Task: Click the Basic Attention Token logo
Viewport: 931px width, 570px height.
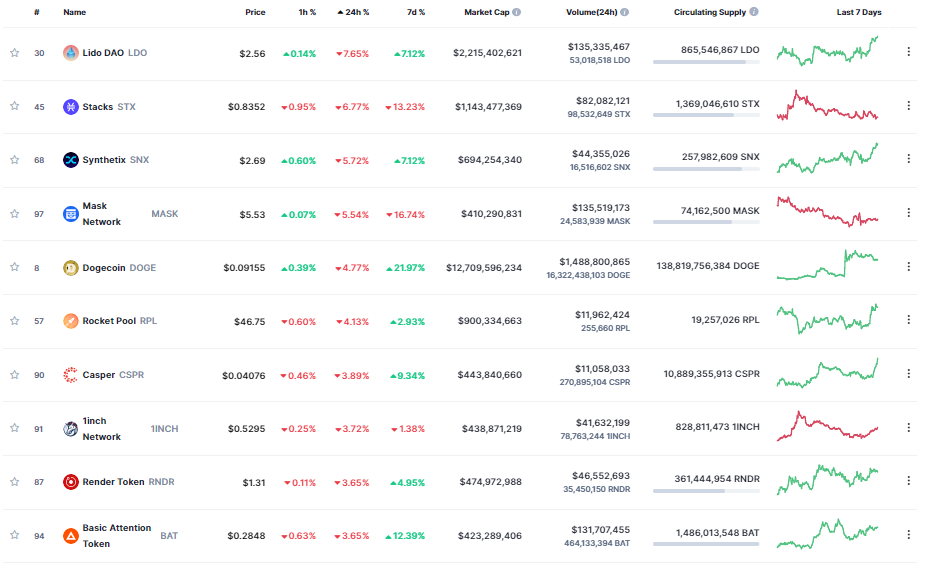Action: point(71,536)
